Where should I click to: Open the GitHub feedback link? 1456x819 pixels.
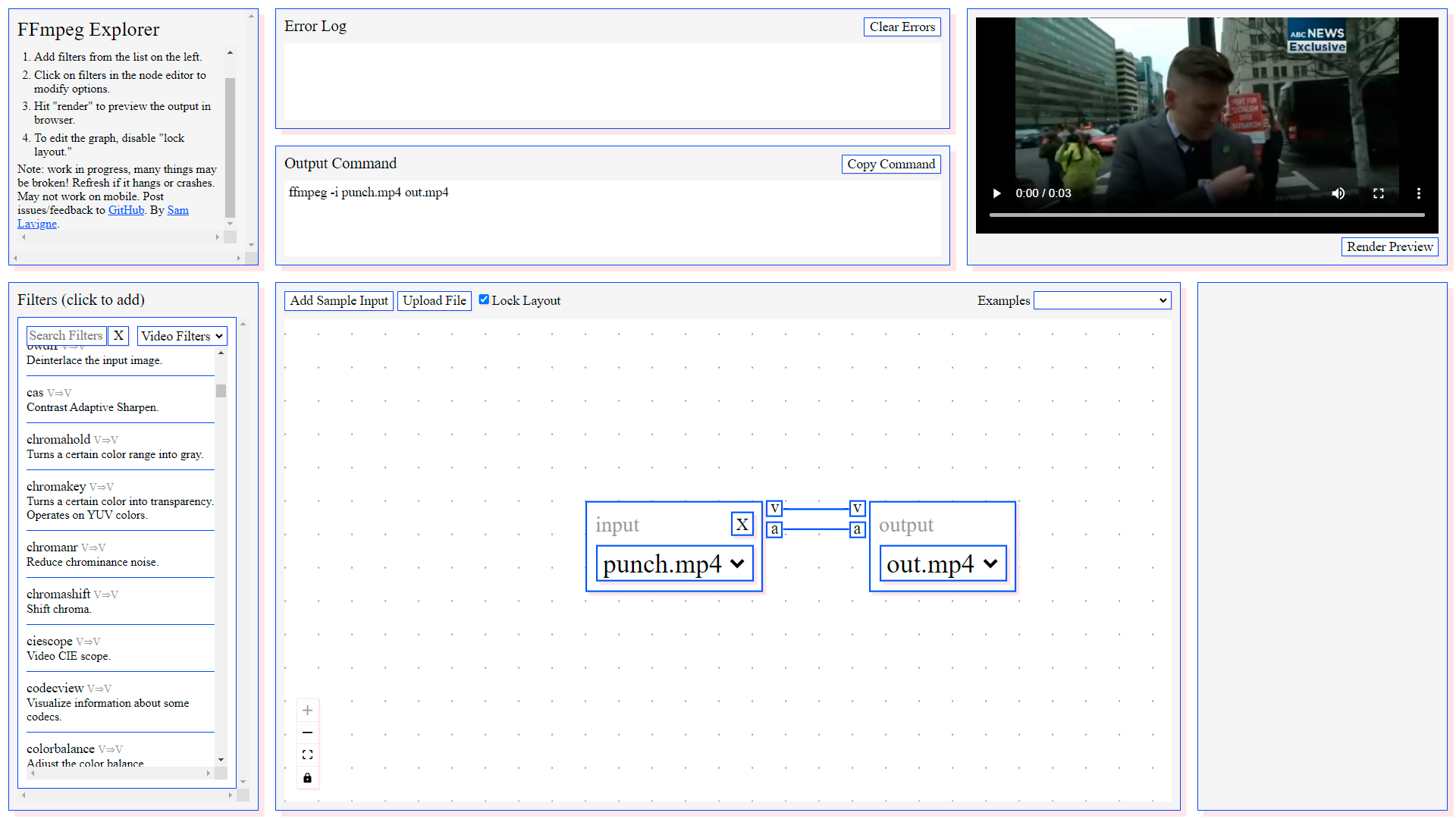tap(126, 210)
